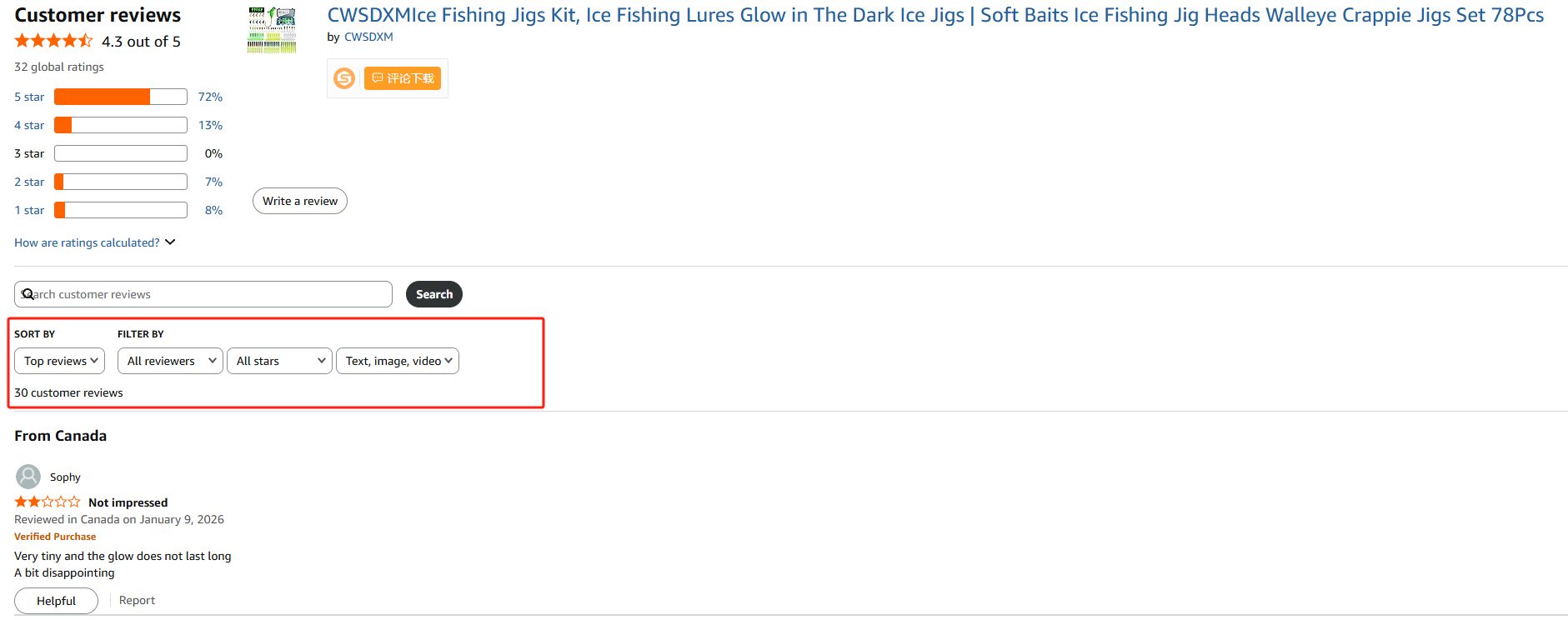This screenshot has width=1568, height=620.
Task: Mark Sophy's review as Helpful
Action: point(56,601)
